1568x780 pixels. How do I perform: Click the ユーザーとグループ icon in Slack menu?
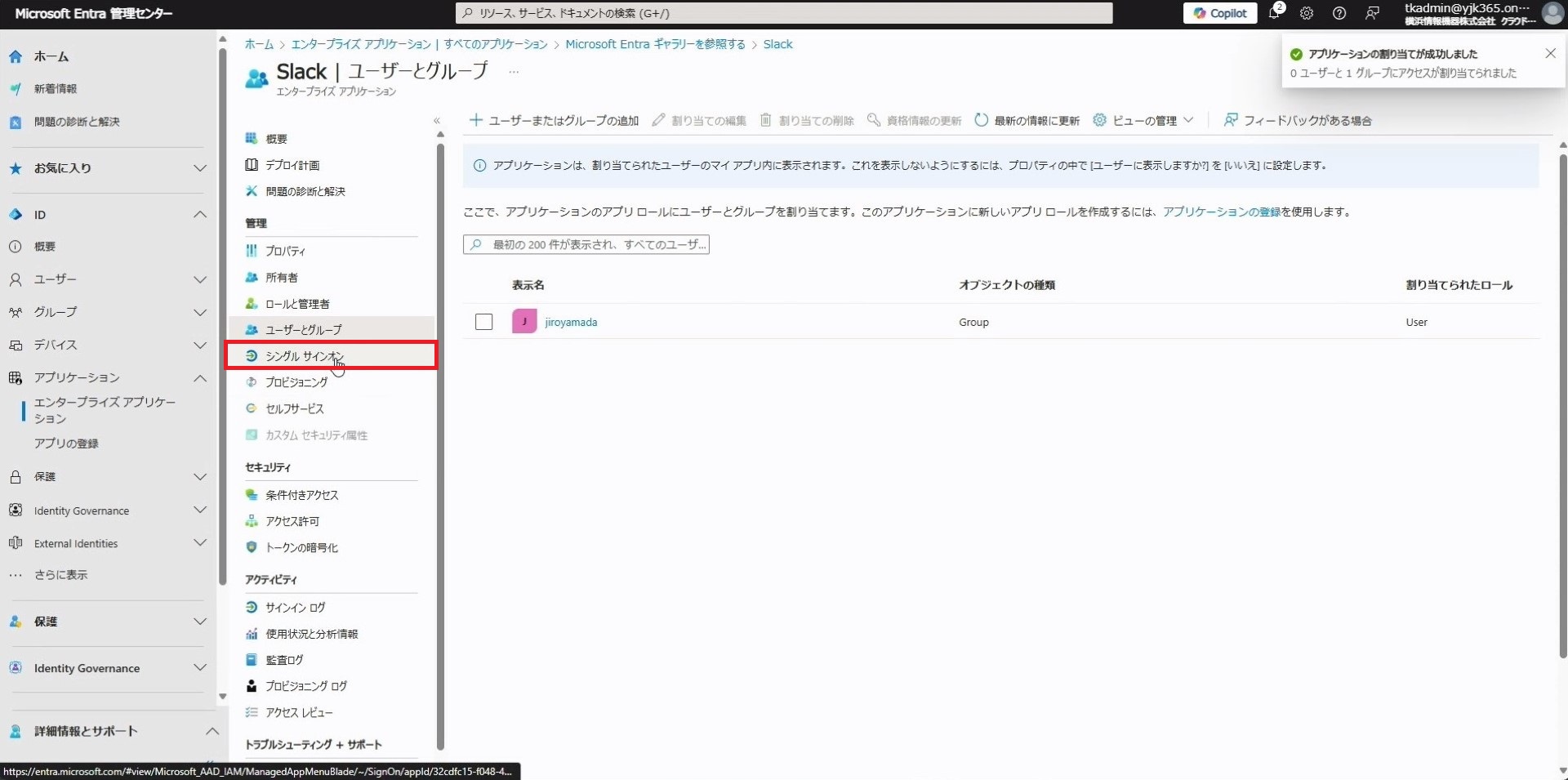click(252, 329)
